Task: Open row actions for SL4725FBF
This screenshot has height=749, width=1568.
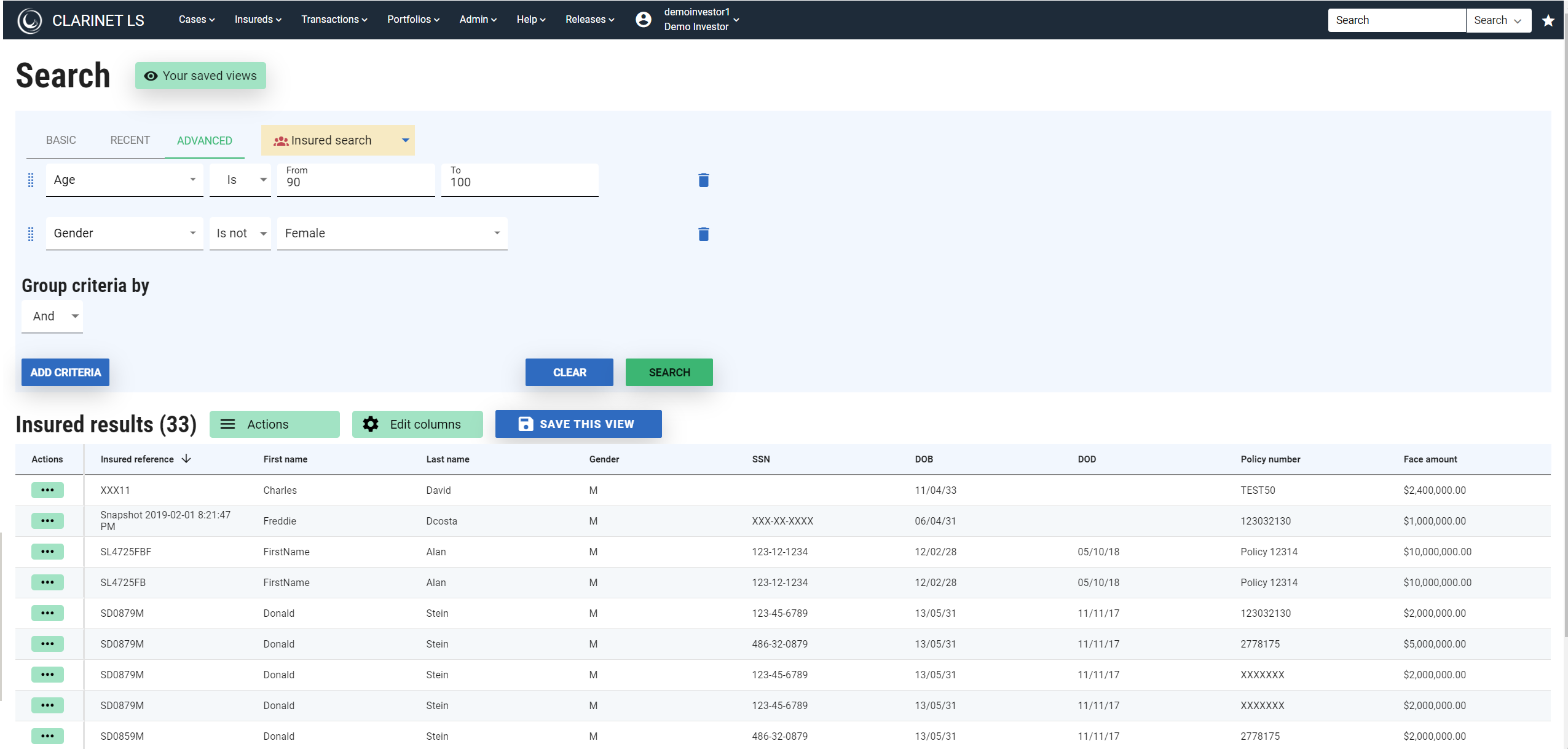Action: [x=47, y=552]
